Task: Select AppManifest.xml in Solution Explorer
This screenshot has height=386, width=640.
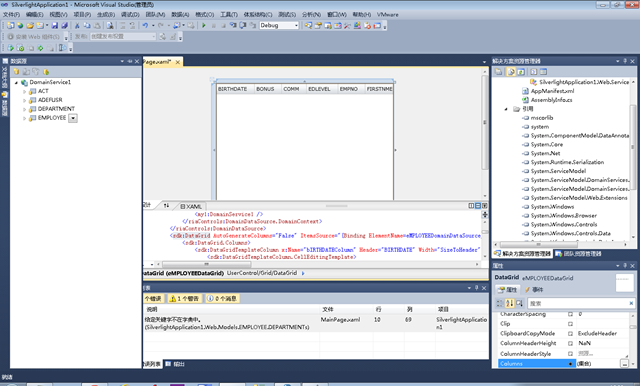Action: [552, 91]
